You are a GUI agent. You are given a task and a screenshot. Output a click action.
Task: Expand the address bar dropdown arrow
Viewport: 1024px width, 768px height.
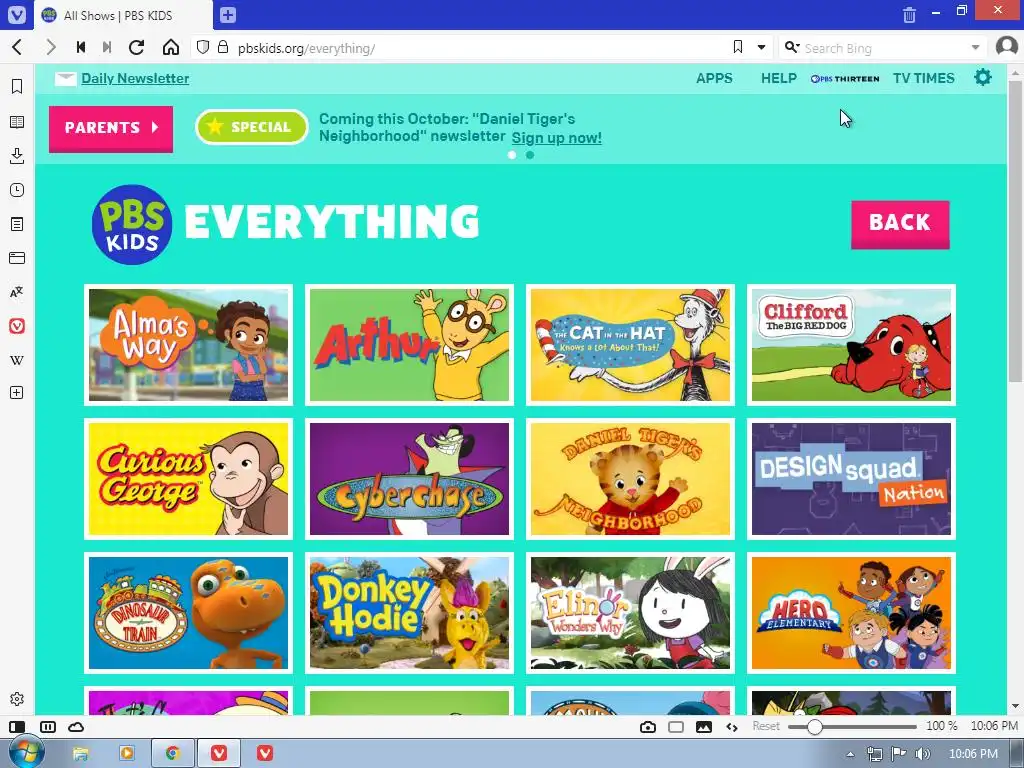click(761, 47)
